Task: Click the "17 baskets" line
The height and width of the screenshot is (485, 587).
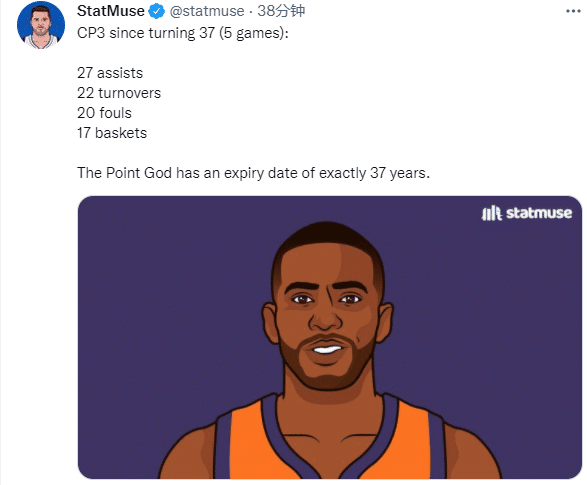Action: pyautogui.click(x=112, y=133)
